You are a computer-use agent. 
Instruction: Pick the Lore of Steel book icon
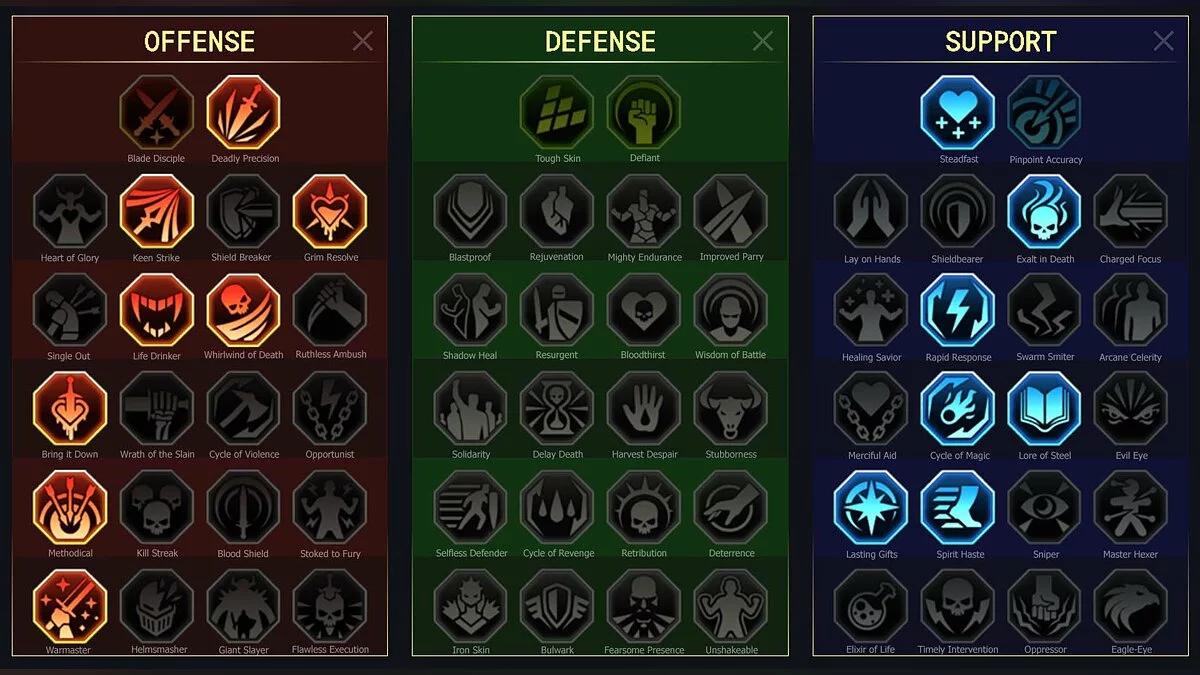click(x=1044, y=408)
